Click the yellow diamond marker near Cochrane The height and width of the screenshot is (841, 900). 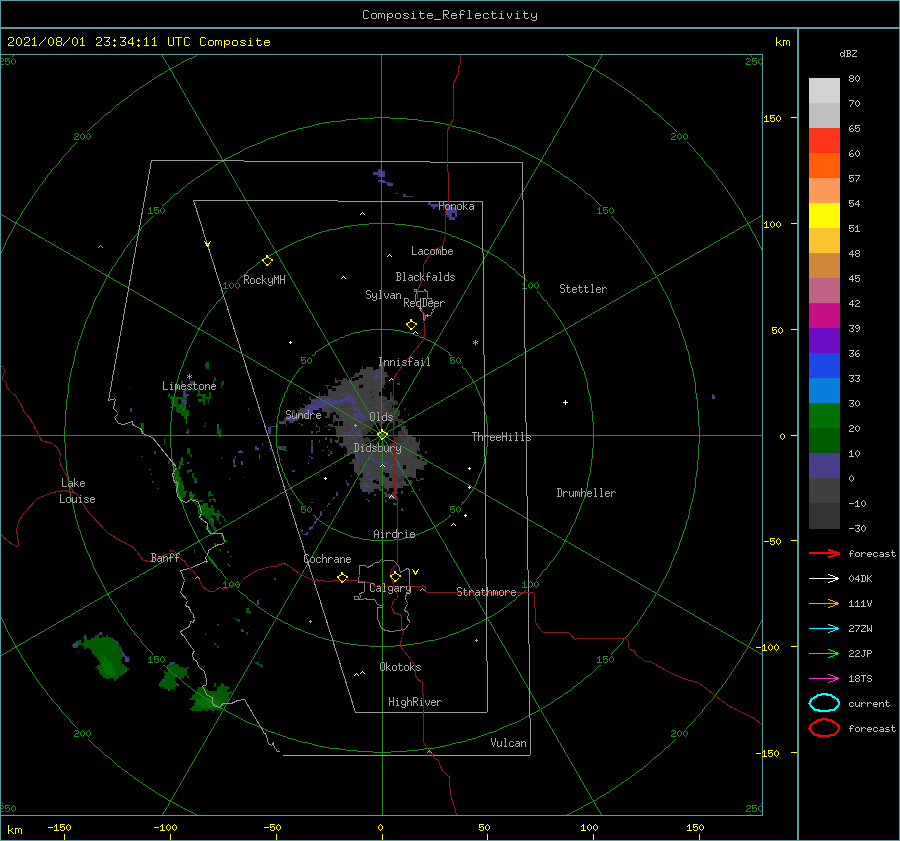pos(342,577)
